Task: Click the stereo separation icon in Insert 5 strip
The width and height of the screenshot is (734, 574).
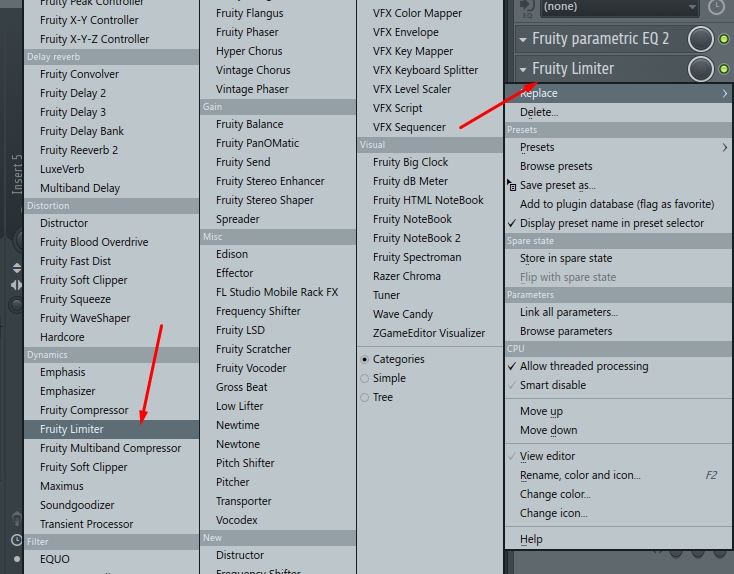Action: (16, 285)
